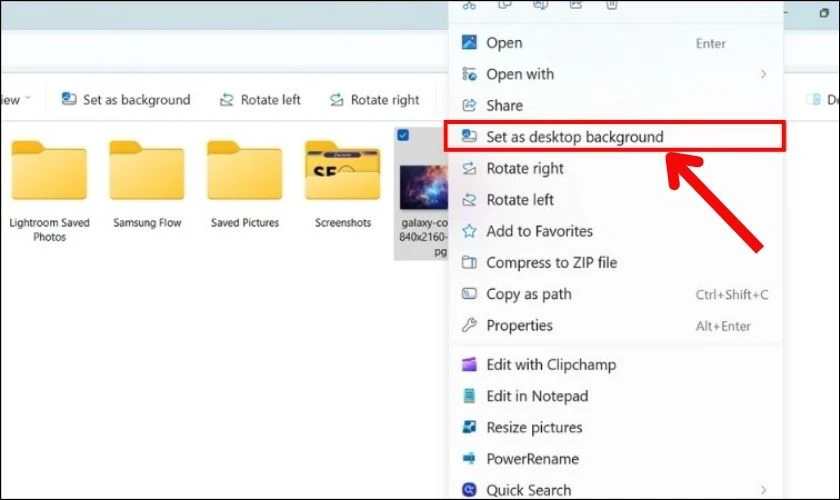Image resolution: width=840 pixels, height=500 pixels.
Task: Click the Copy as path icon
Action: 468,294
